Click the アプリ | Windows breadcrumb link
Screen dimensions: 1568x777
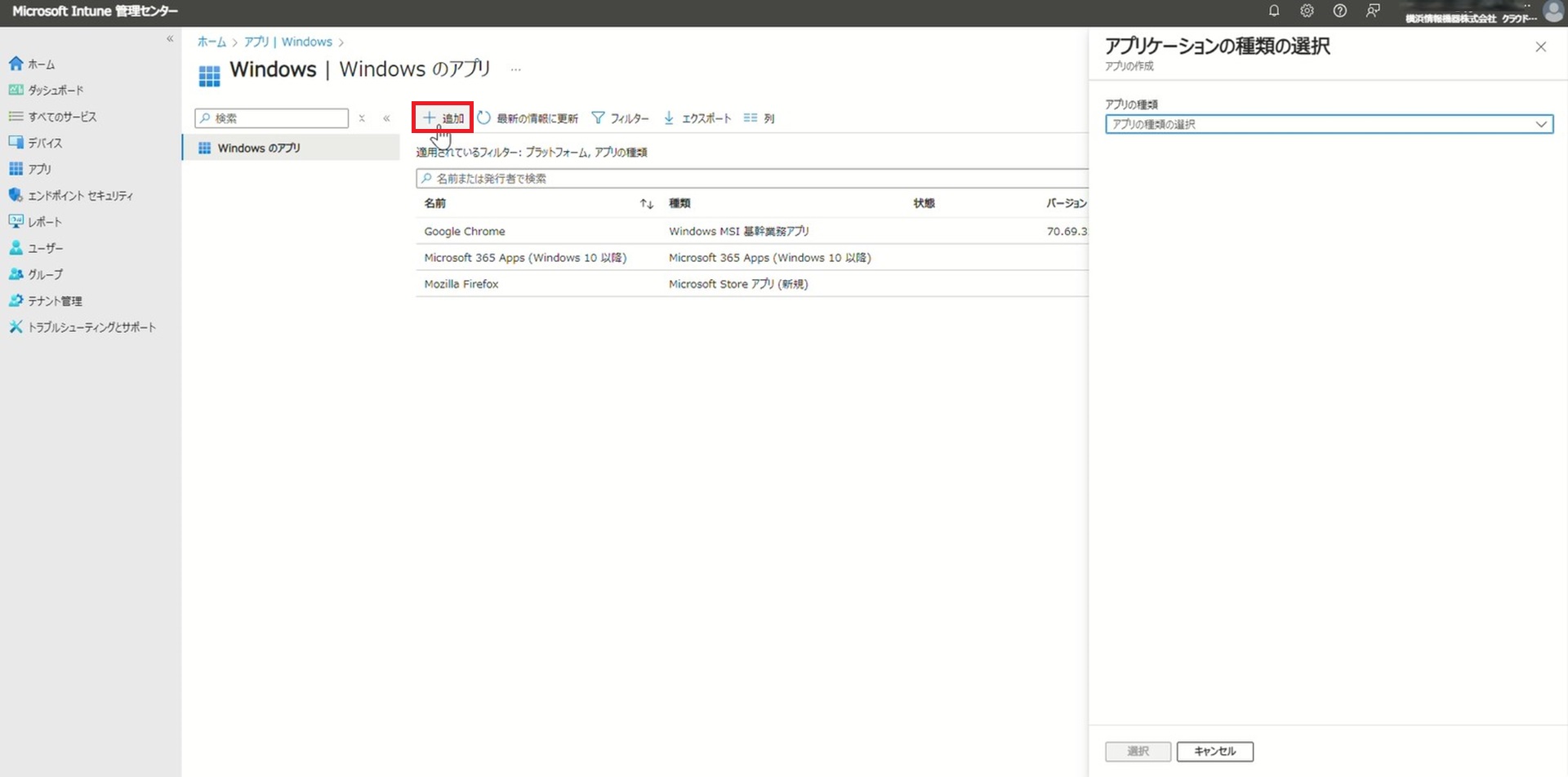click(x=288, y=42)
